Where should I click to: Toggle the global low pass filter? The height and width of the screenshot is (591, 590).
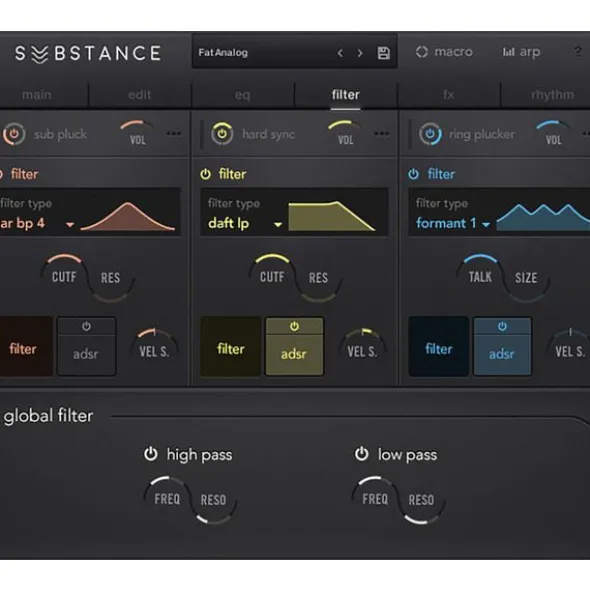click(362, 454)
